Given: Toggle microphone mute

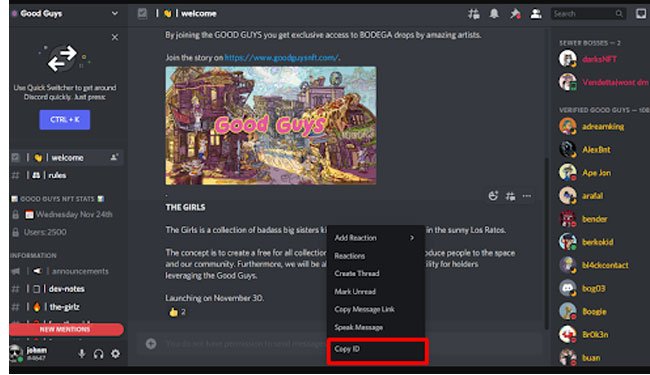Looking at the screenshot, I should point(82,353).
